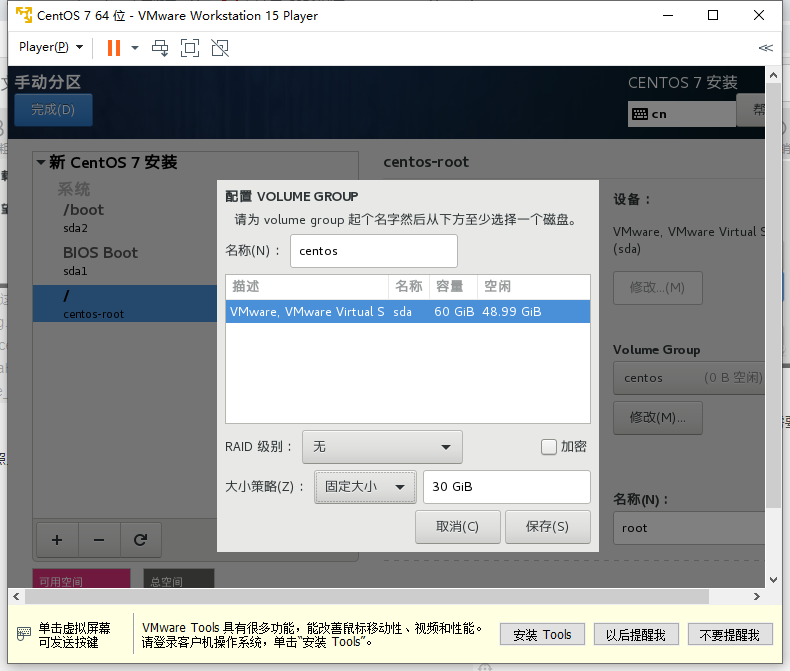Collapse the 新 CentOS 7 安装 tree
This screenshot has width=790, height=671.
point(41,162)
